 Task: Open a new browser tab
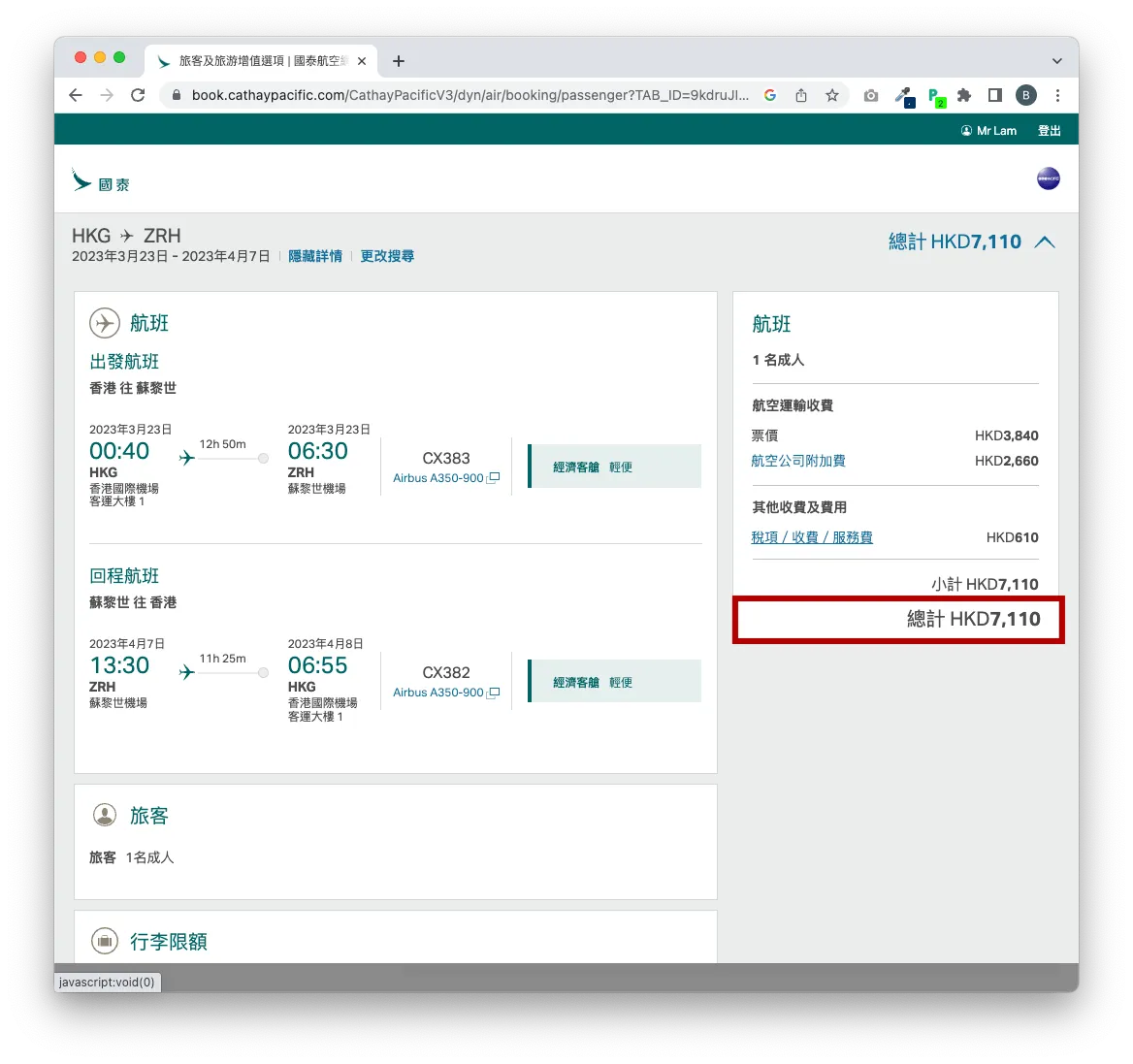point(398,61)
